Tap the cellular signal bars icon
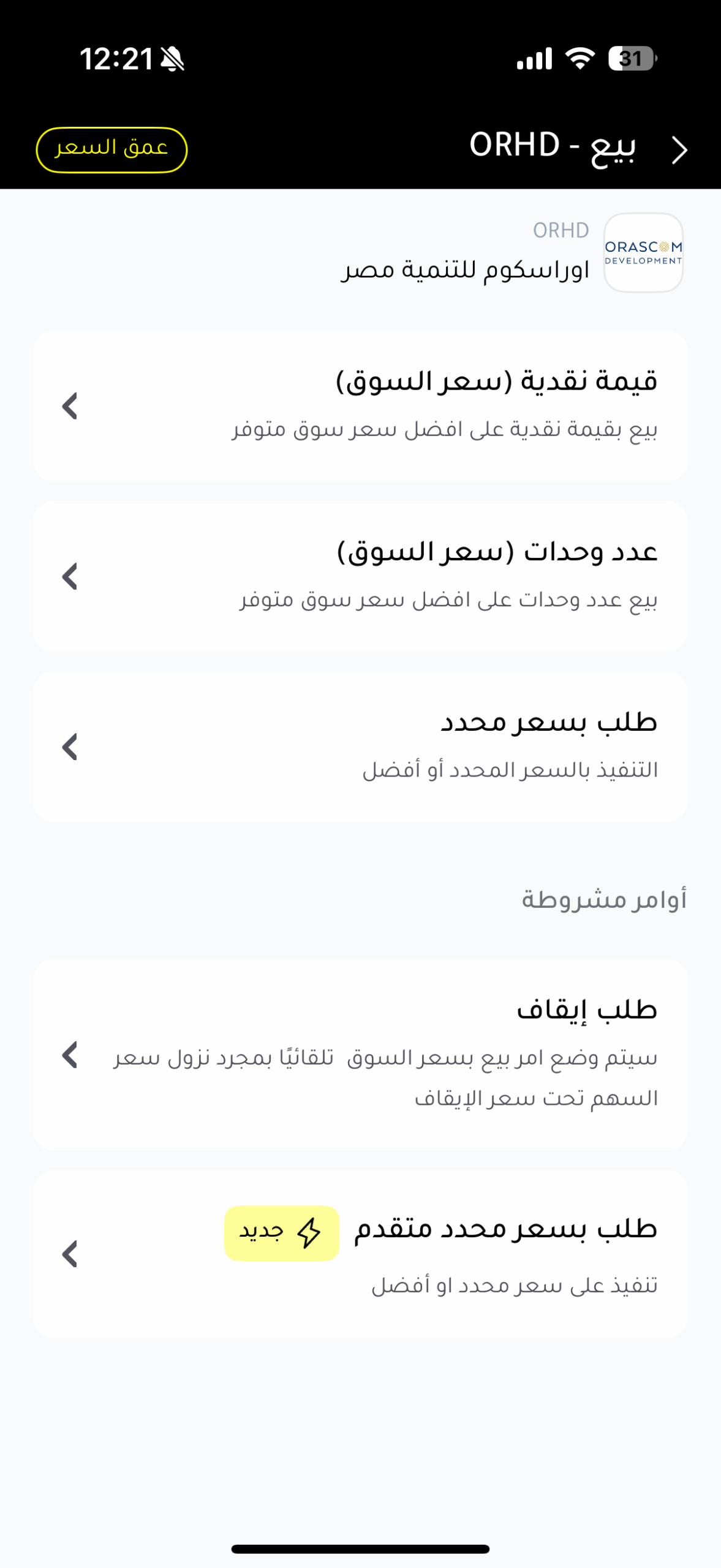This screenshot has width=721, height=1568. pos(534,59)
